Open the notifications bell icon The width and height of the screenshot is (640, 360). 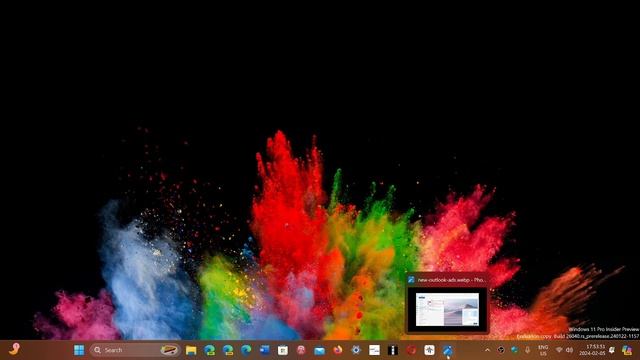coord(612,350)
